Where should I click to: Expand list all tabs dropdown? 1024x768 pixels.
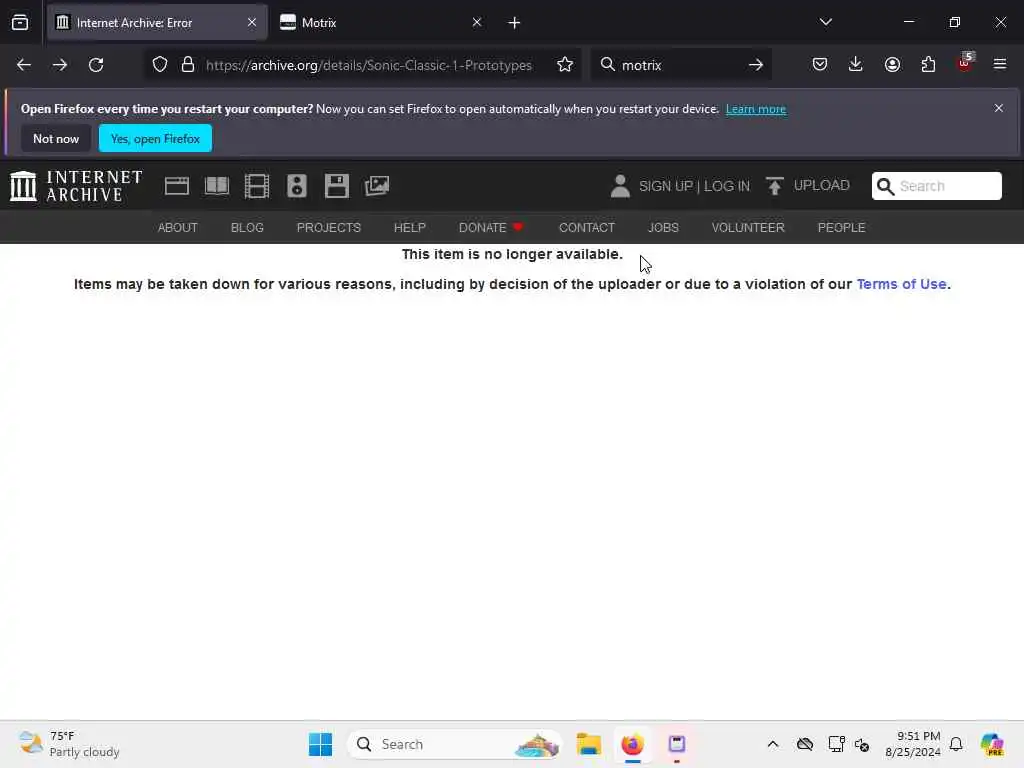coord(825,22)
